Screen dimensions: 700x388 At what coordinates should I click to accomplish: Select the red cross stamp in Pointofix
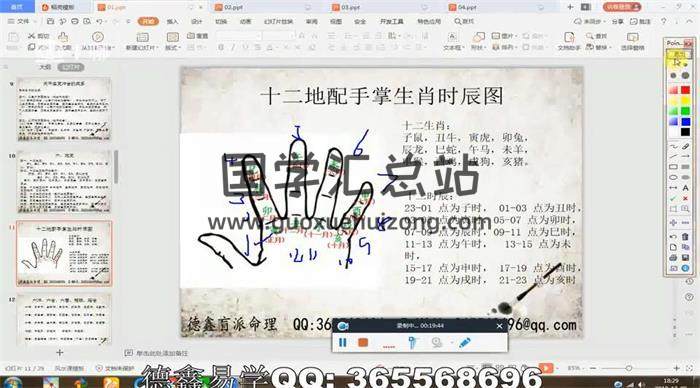[x=685, y=198]
